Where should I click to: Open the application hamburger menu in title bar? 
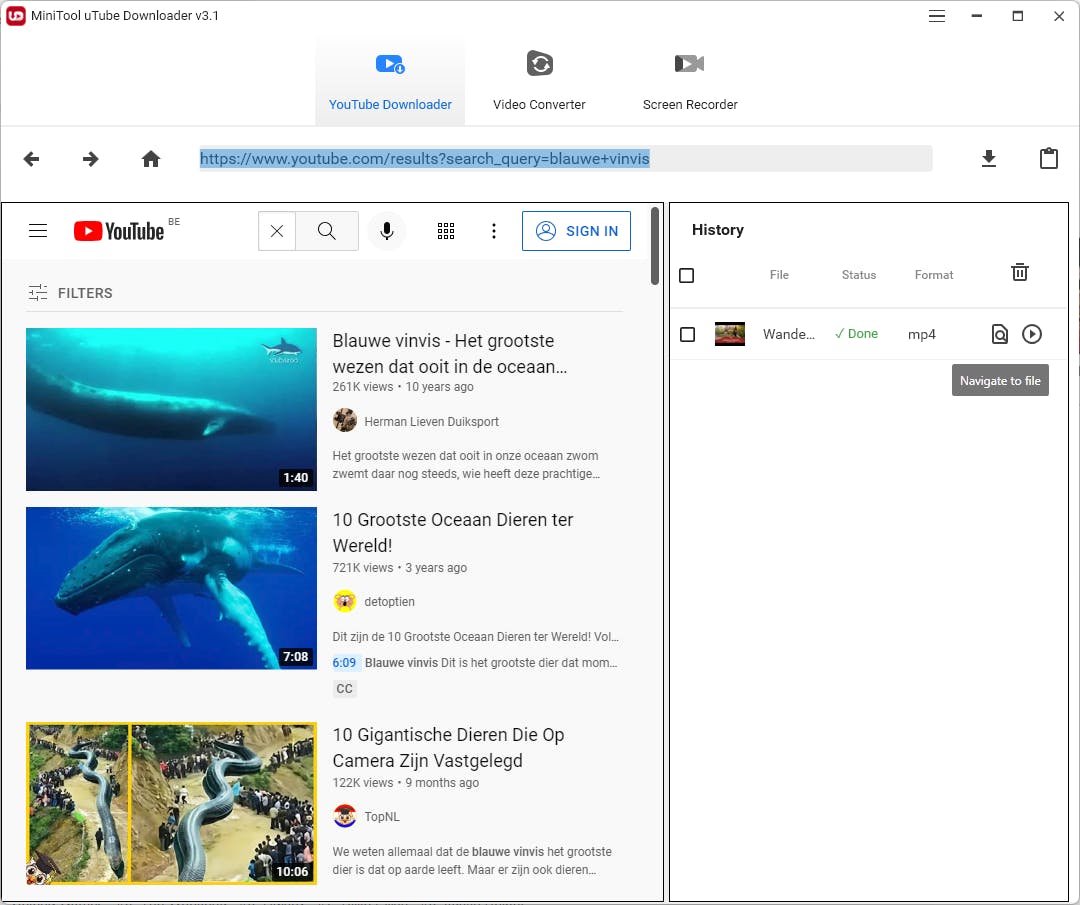coord(936,16)
